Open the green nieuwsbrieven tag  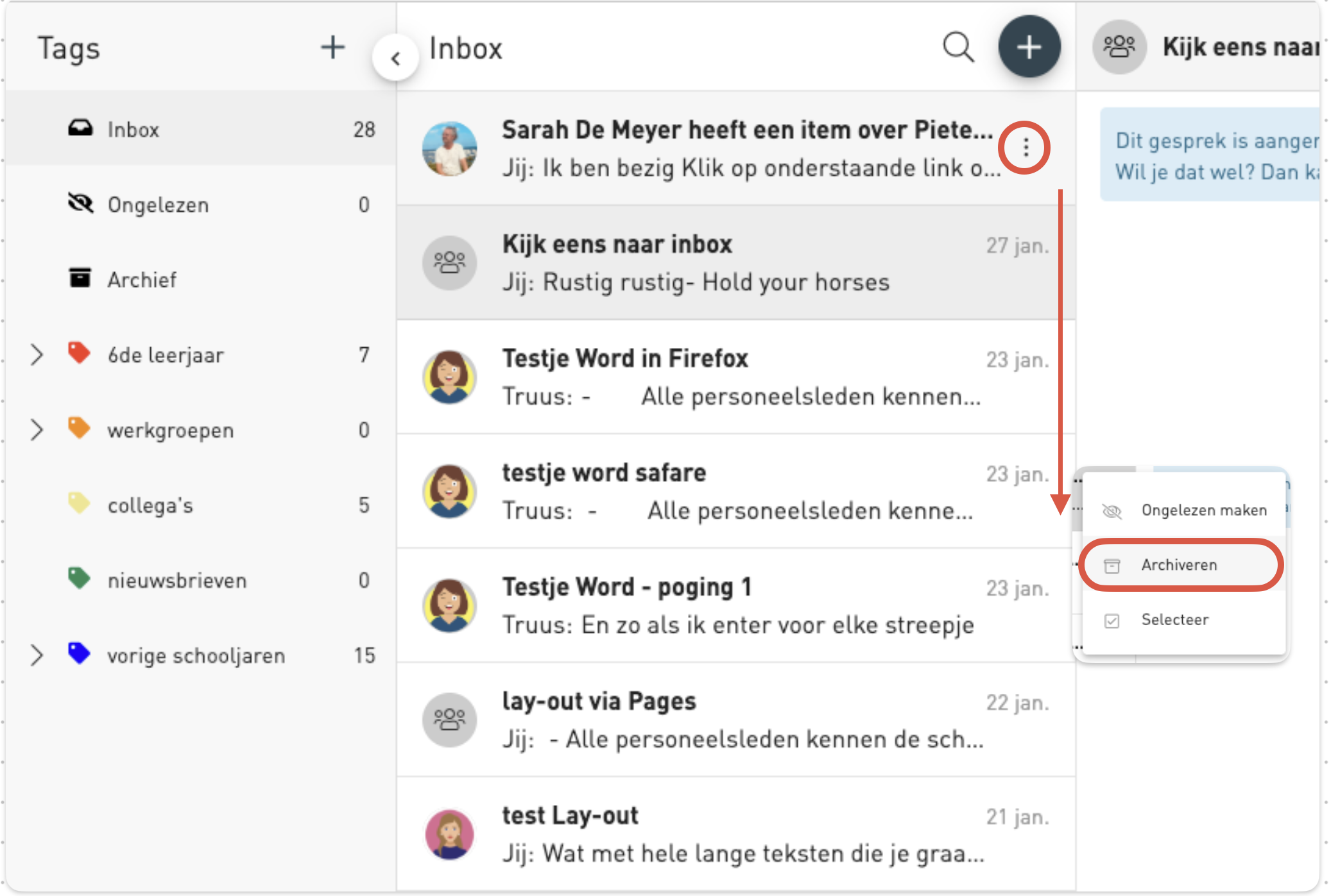click(176, 580)
